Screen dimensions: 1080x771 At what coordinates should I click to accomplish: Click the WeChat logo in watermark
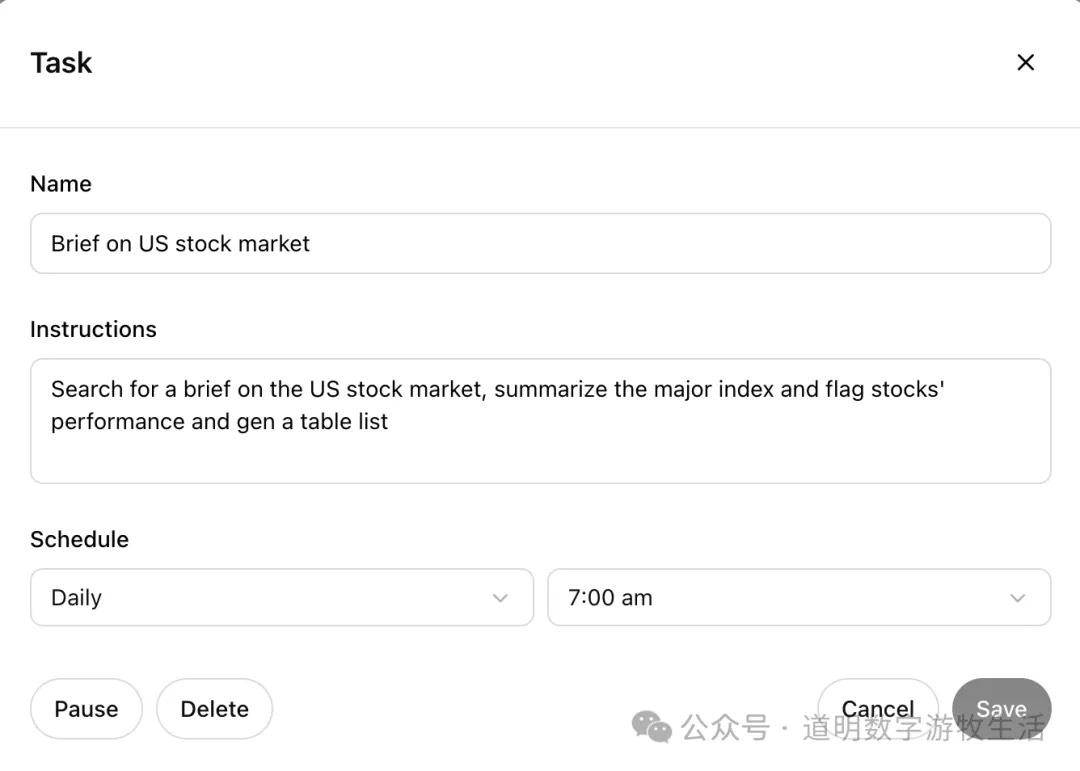coord(652,727)
